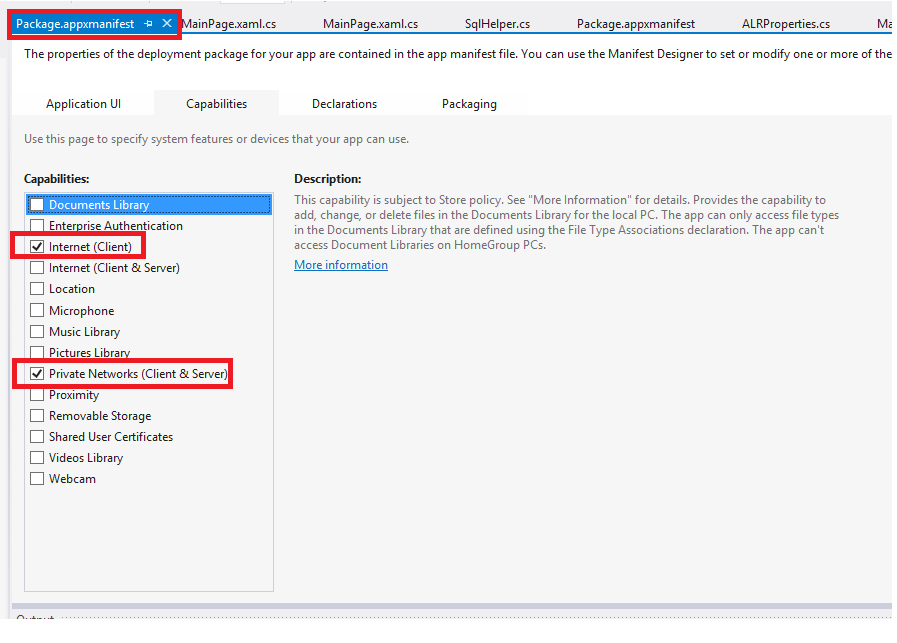Uncheck Internet (Client) capability
Screen dimensions: 897x643
click(37, 247)
